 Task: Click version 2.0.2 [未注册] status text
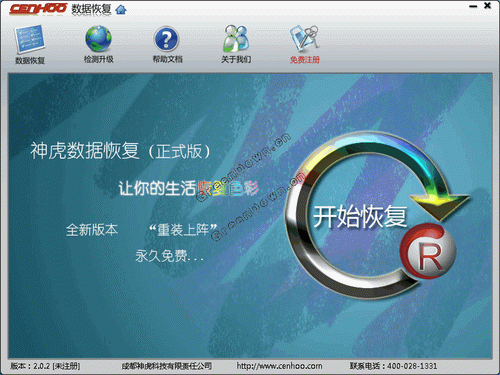[45, 366]
